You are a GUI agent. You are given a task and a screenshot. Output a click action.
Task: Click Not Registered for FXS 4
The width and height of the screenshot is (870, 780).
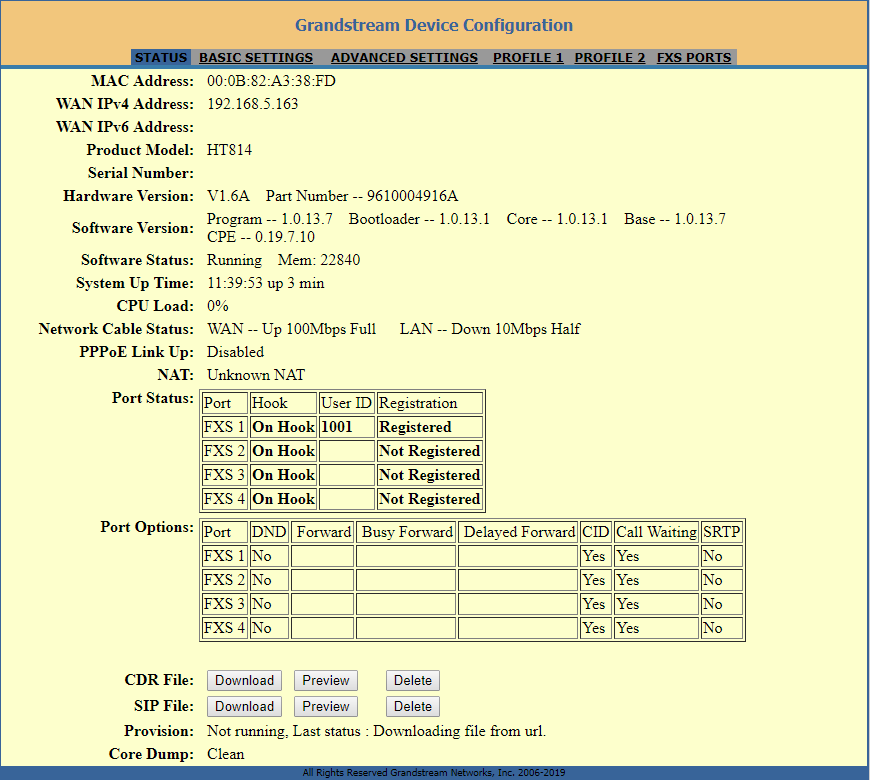coord(429,499)
